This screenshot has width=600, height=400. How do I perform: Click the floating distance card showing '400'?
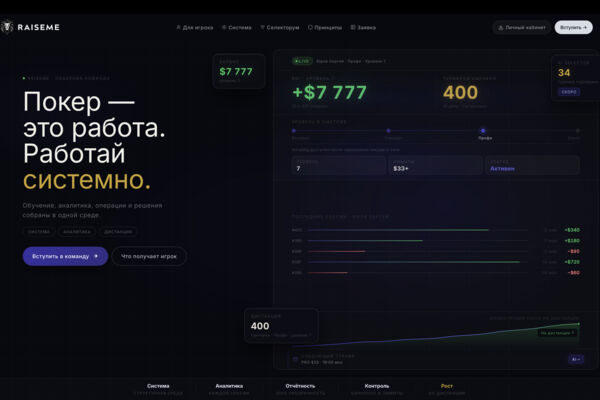[281, 325]
